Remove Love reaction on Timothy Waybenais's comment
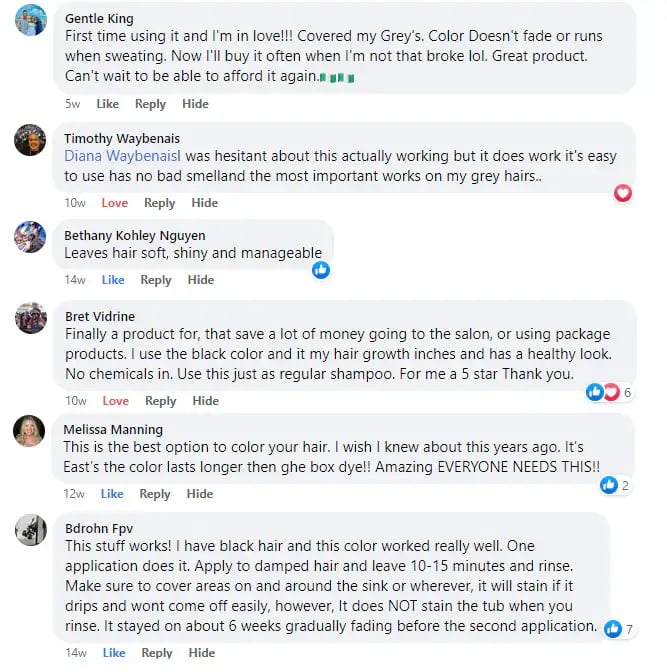Viewport: 667px width, 672px height. tap(115, 203)
